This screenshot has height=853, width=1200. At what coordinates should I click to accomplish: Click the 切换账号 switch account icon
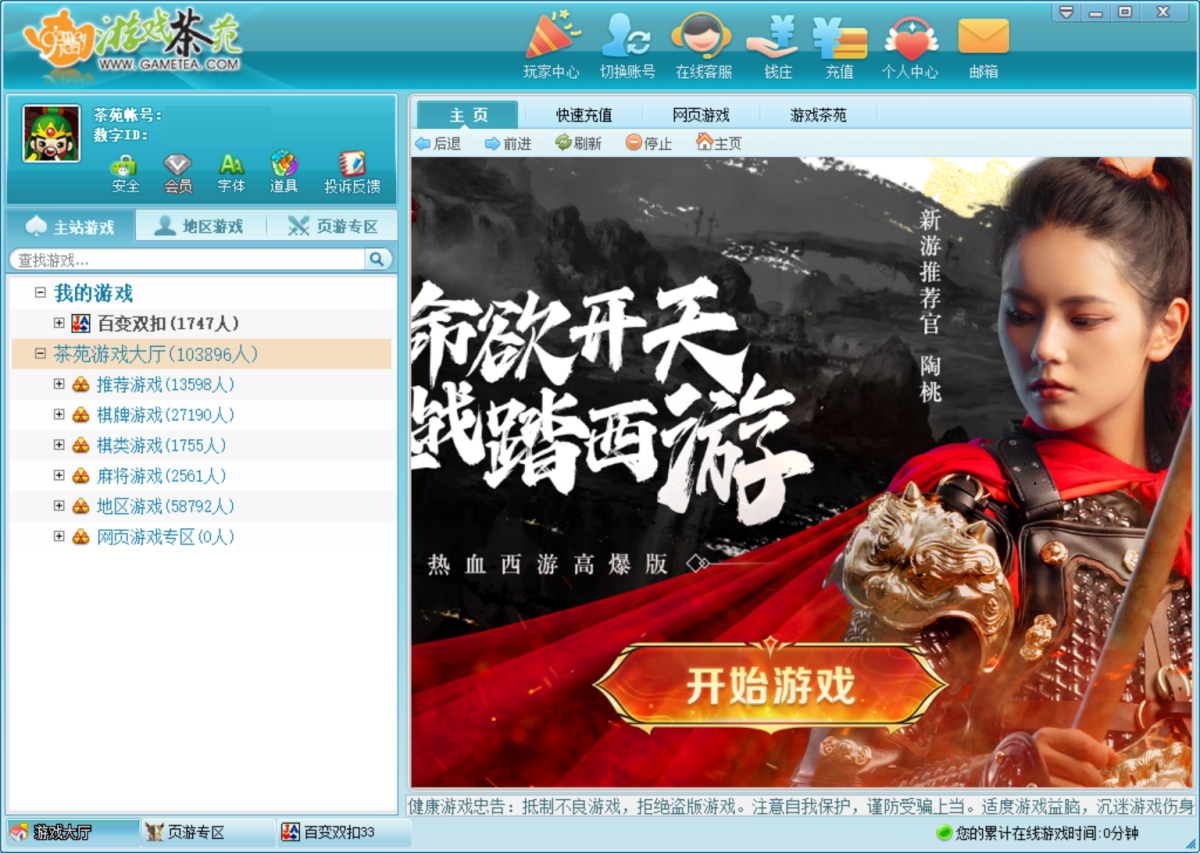coord(627,44)
